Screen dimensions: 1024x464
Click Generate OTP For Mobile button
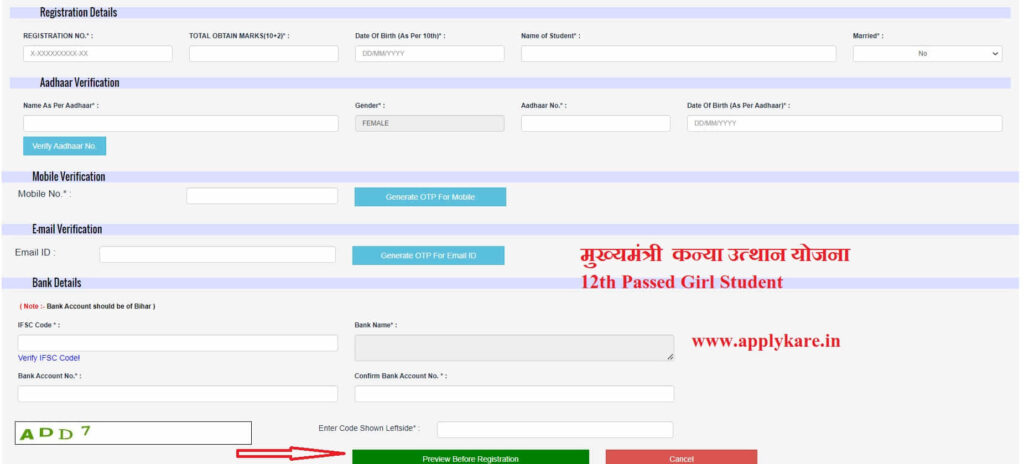click(x=430, y=197)
